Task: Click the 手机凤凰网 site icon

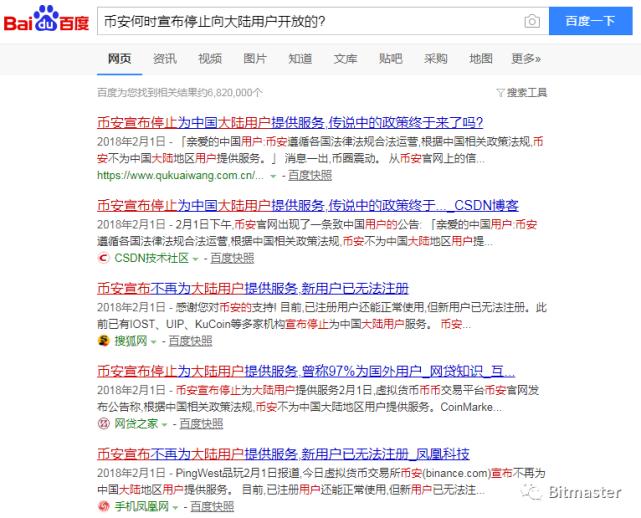Action: point(103,507)
